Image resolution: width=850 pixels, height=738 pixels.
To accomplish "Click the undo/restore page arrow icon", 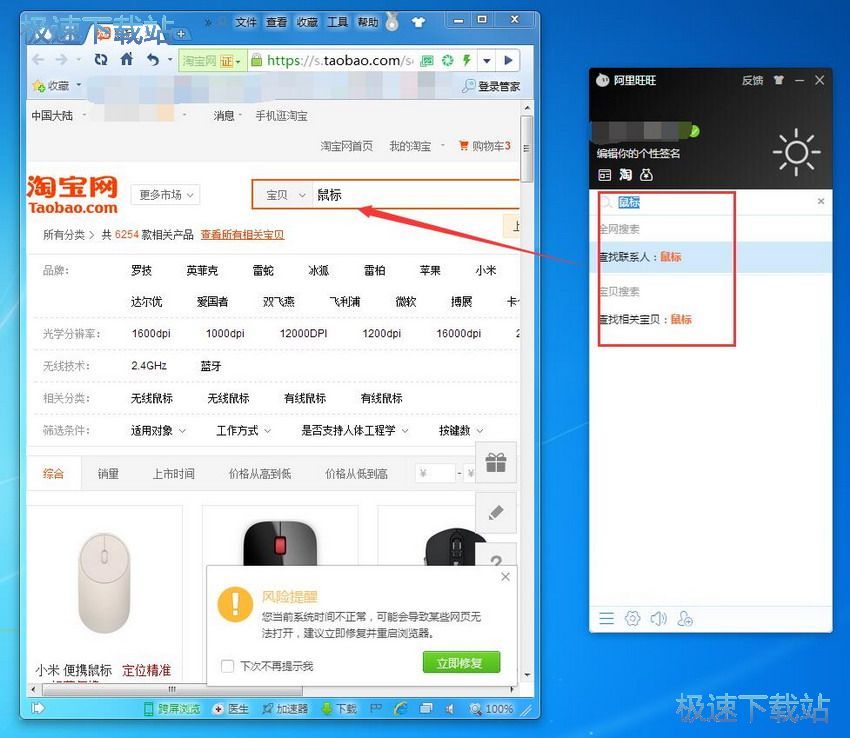I will [x=153, y=60].
